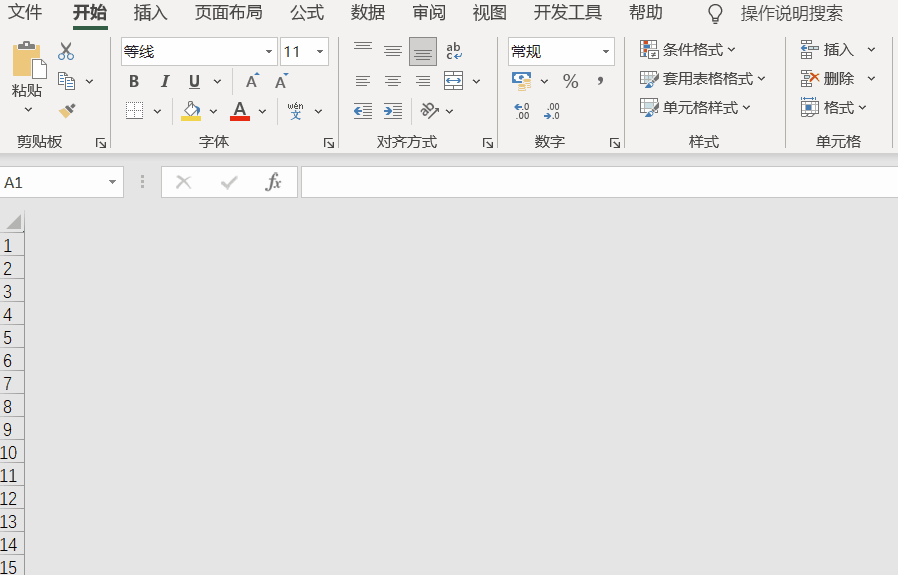Toggle underline formatting
This screenshot has width=898, height=575.
(x=195, y=81)
